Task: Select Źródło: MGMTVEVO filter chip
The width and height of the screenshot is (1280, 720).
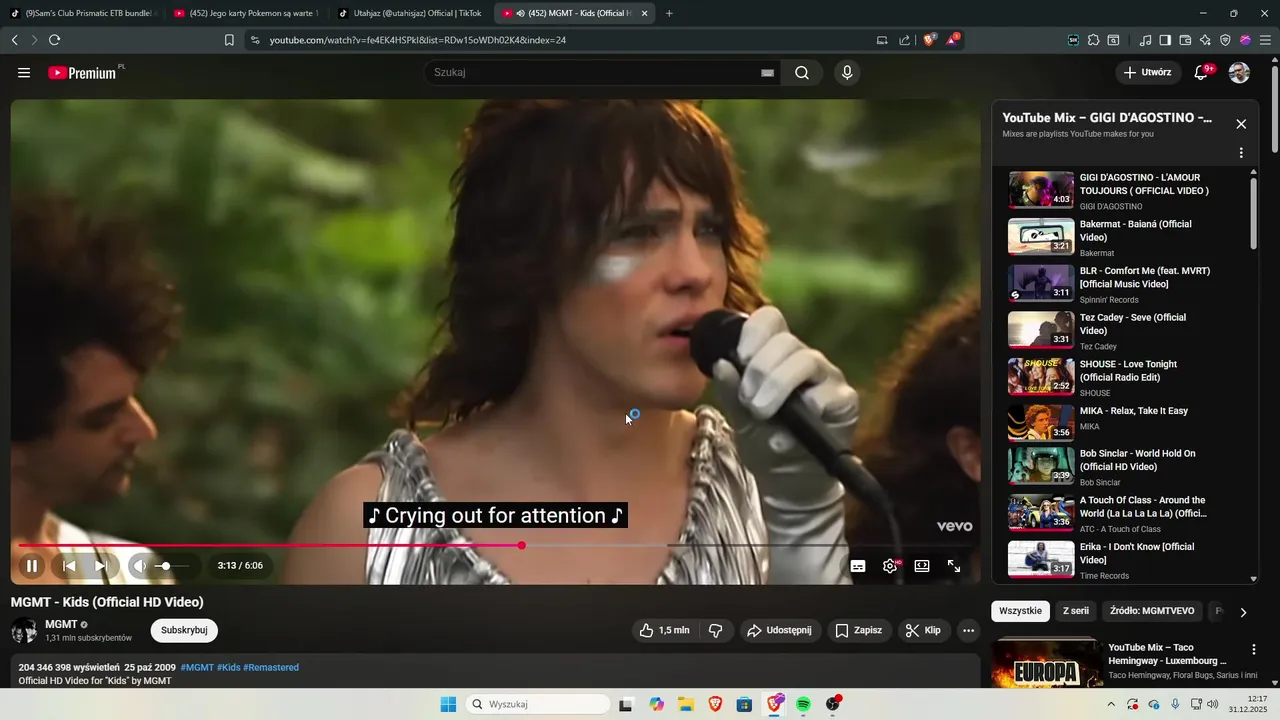Action: tap(1152, 611)
